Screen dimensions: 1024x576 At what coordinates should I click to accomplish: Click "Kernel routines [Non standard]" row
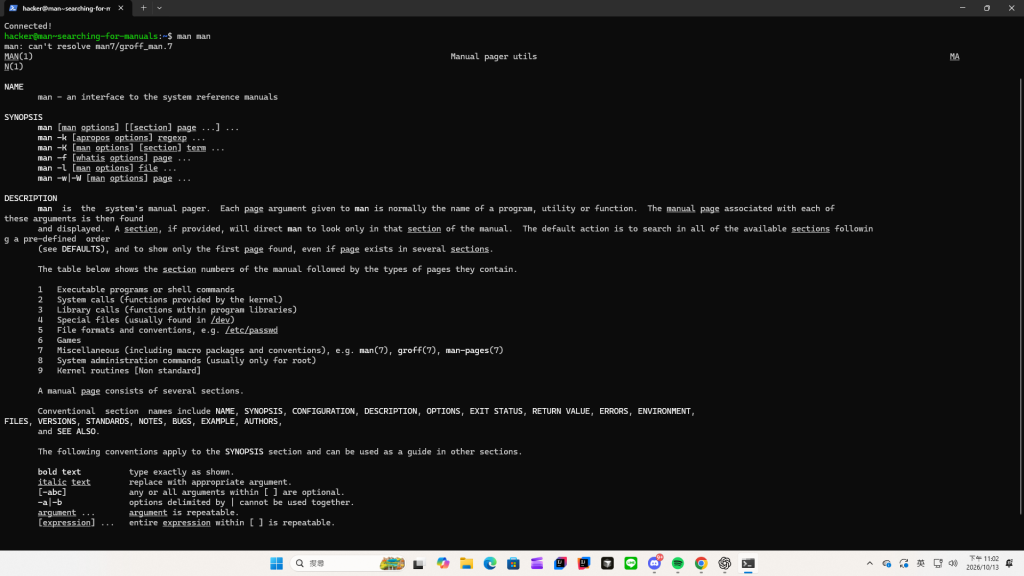click(x=129, y=371)
